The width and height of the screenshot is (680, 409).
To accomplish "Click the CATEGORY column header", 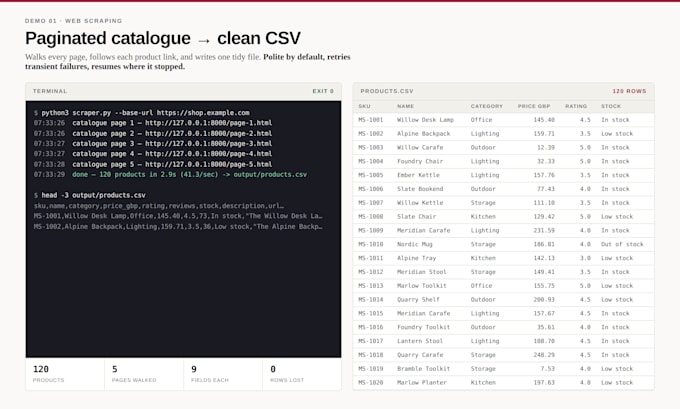I will [487, 106].
